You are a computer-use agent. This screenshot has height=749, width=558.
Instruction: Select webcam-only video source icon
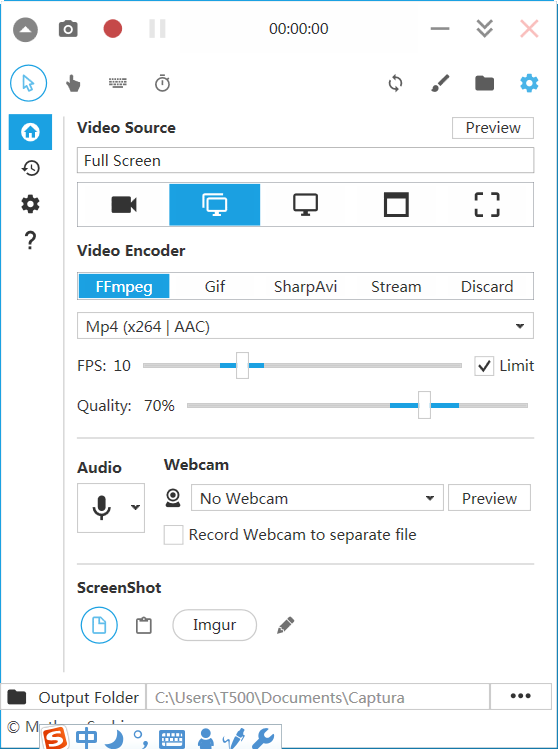point(124,205)
